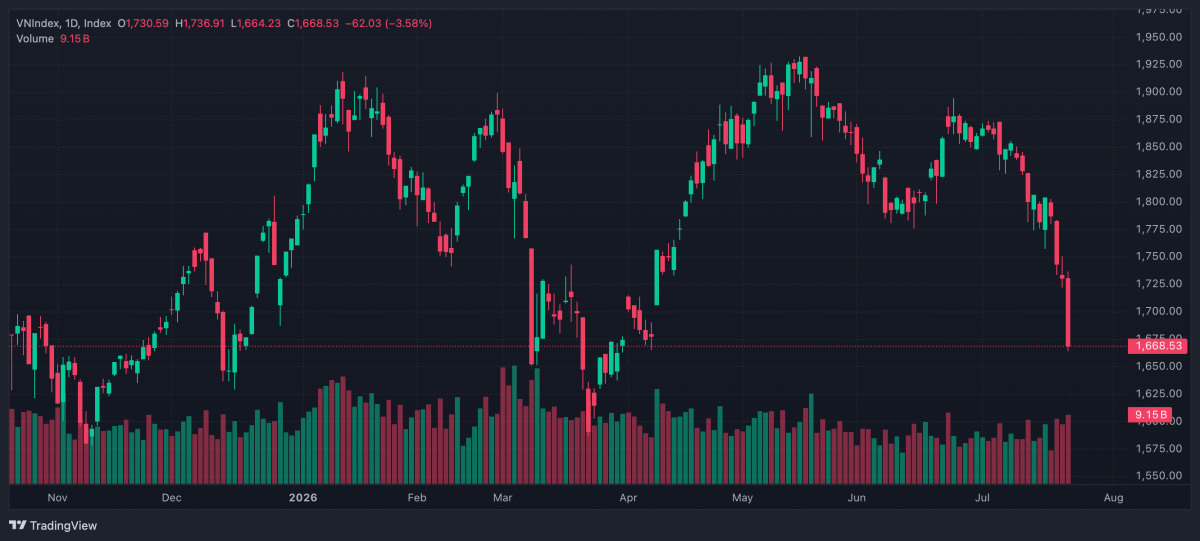1200x541 pixels.
Task: Click the last red volume bar
Action: point(1069,449)
